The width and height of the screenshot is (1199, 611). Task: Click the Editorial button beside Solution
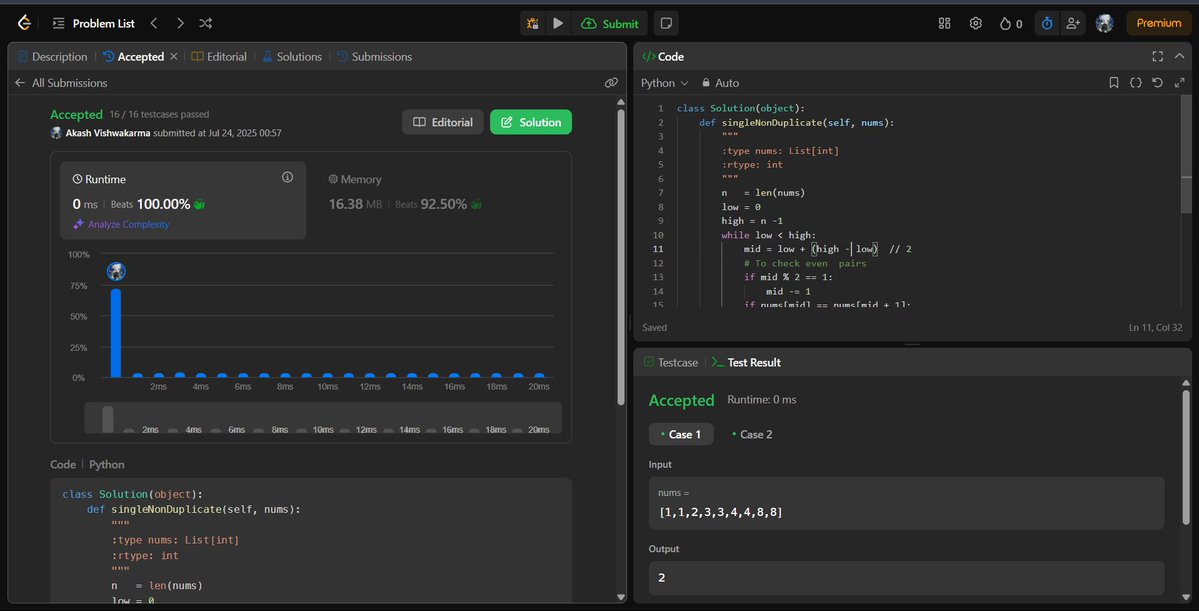click(x=443, y=122)
